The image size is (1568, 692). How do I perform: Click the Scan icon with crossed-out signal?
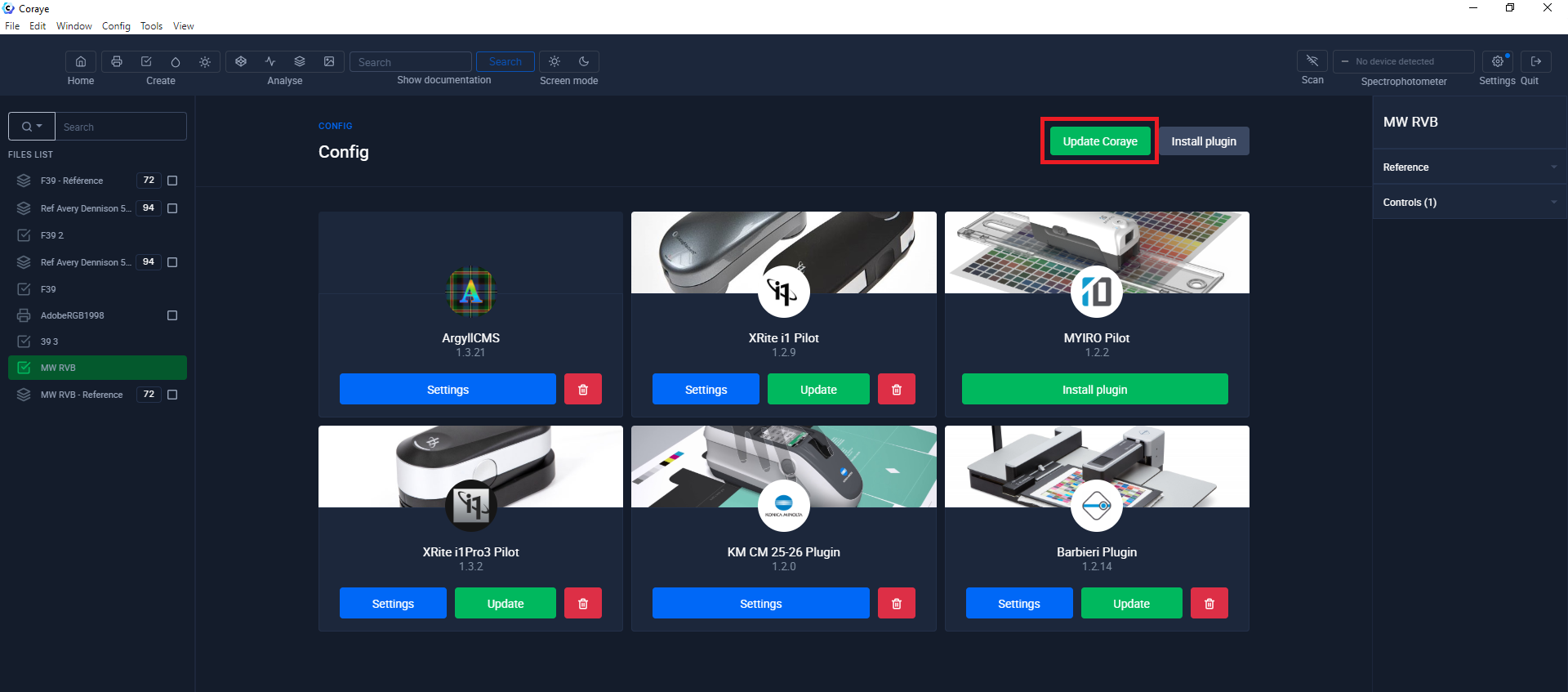click(1312, 61)
